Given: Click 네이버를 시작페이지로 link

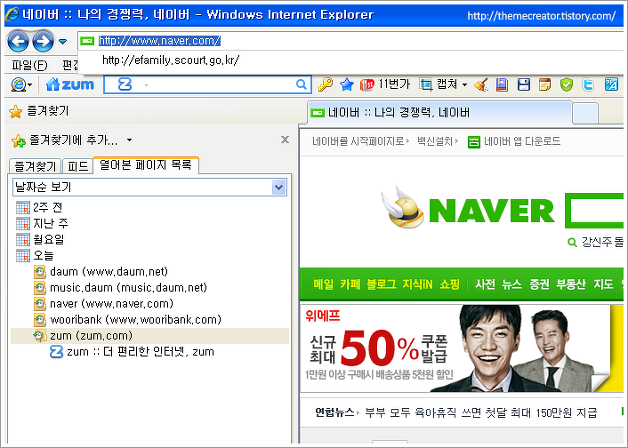Looking at the screenshot, I should click(358, 141).
